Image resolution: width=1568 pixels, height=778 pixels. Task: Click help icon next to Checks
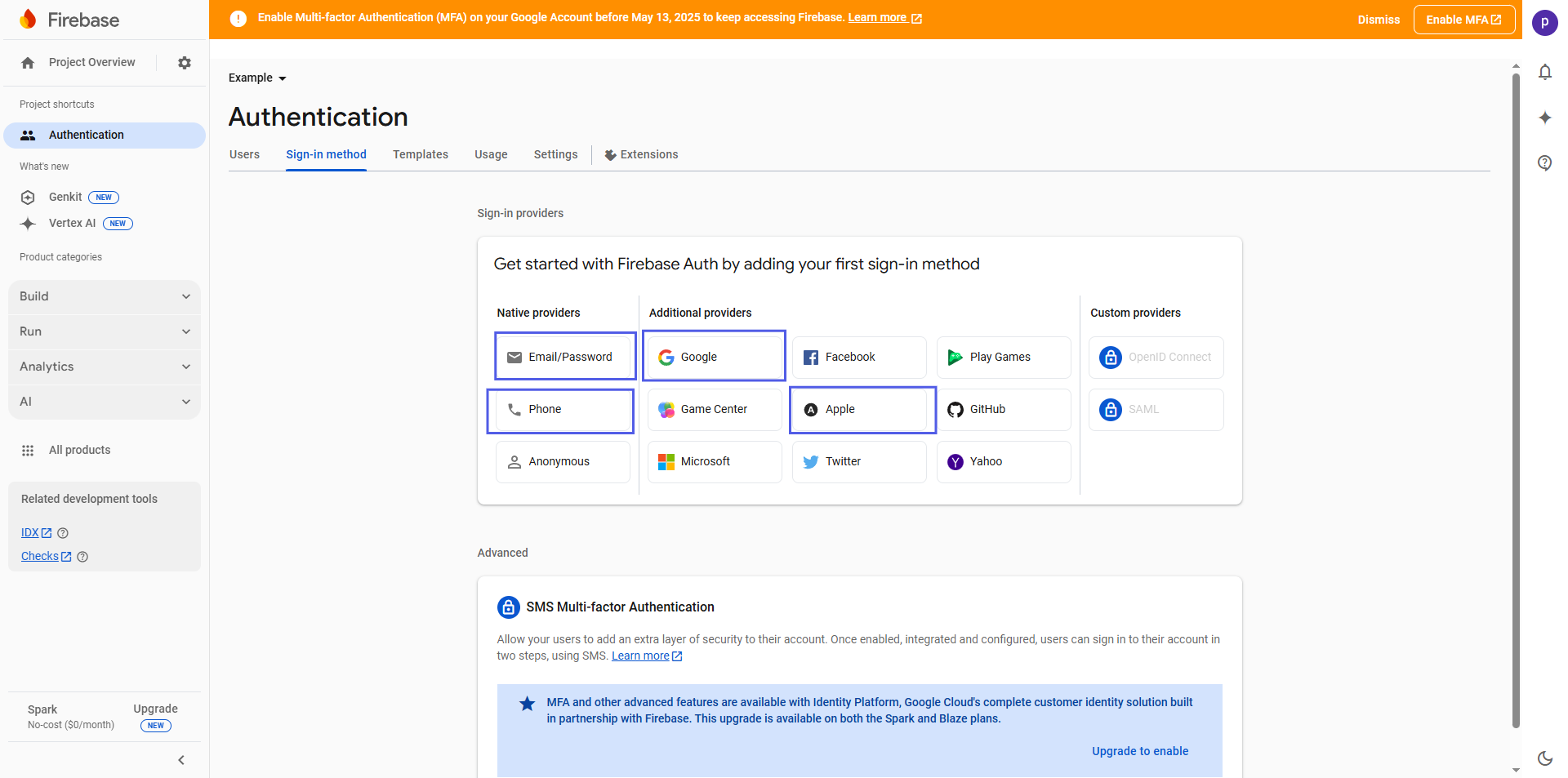[82, 557]
